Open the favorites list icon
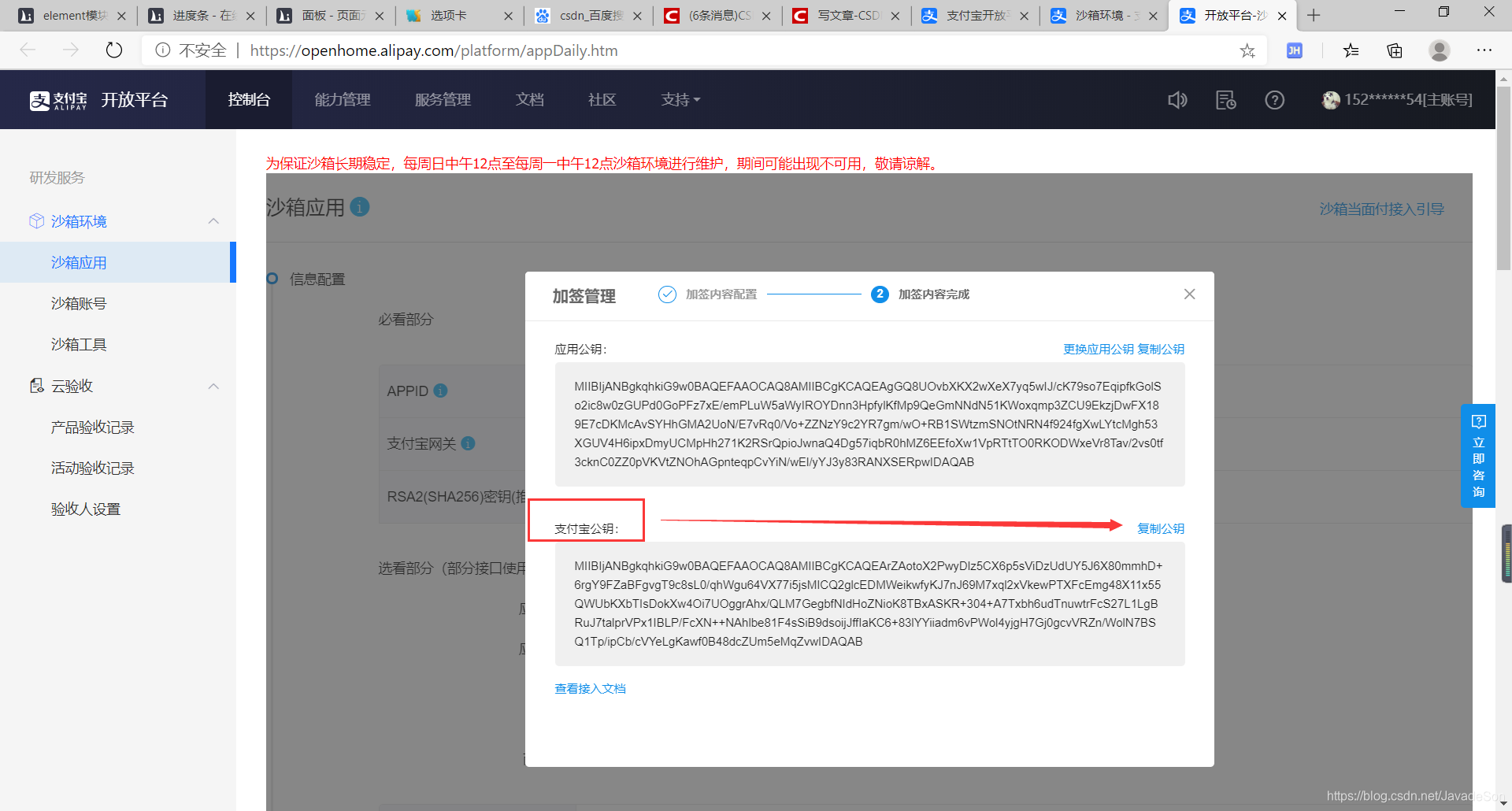1512x811 pixels. click(x=1351, y=50)
